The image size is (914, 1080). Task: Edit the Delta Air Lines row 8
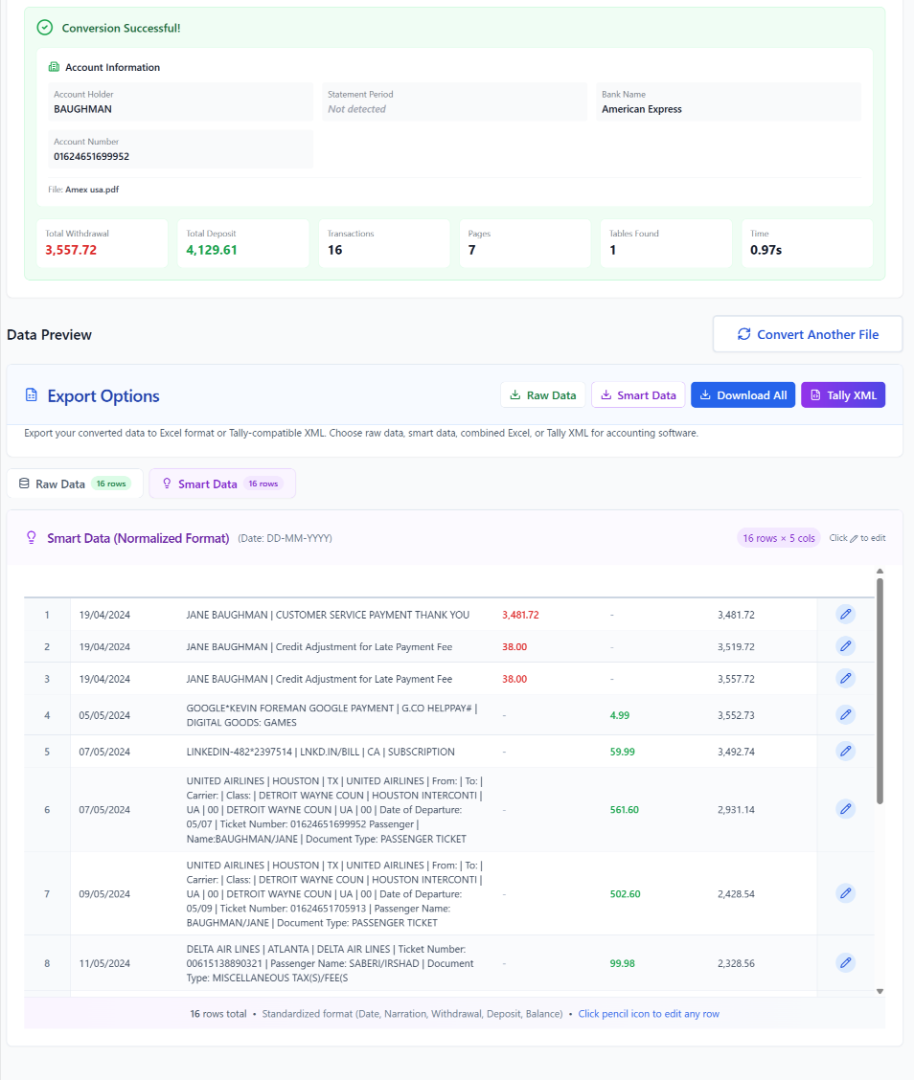point(845,963)
